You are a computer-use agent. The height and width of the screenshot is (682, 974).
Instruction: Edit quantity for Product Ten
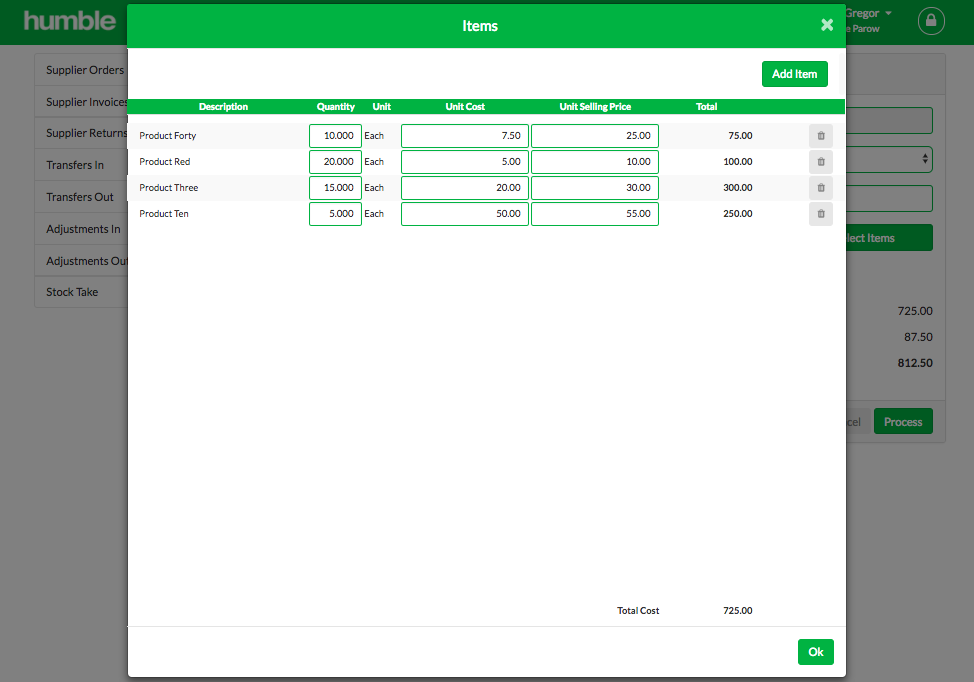(x=335, y=214)
